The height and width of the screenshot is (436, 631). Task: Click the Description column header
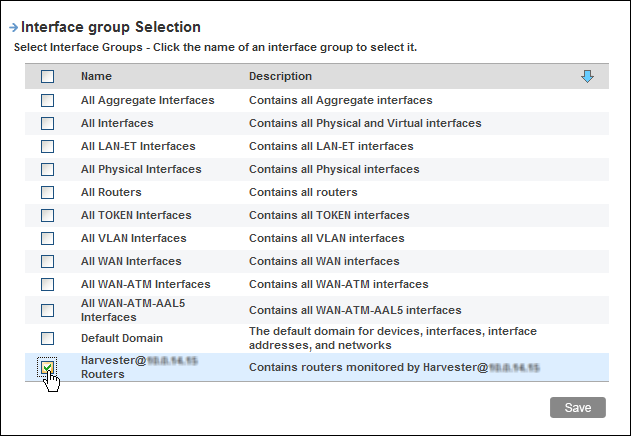280,77
